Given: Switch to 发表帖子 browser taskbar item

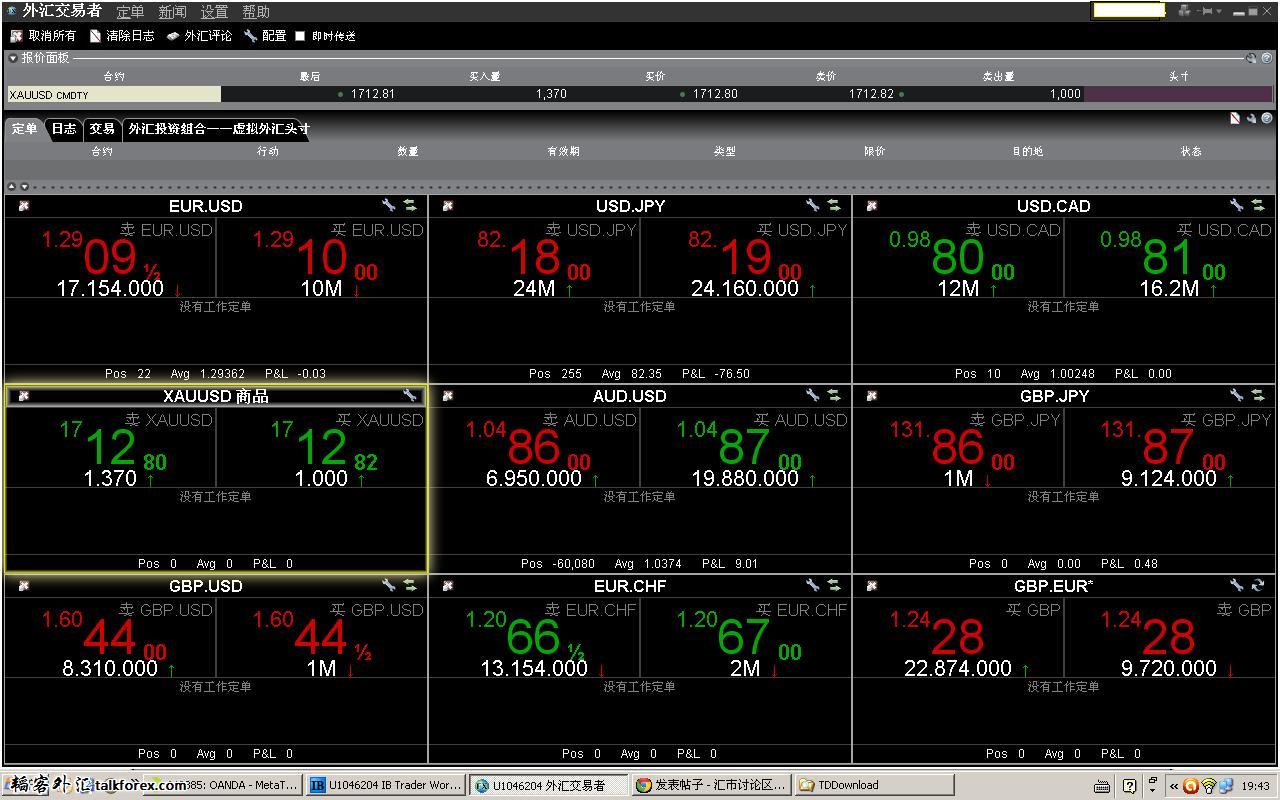Looking at the screenshot, I should pos(712,785).
